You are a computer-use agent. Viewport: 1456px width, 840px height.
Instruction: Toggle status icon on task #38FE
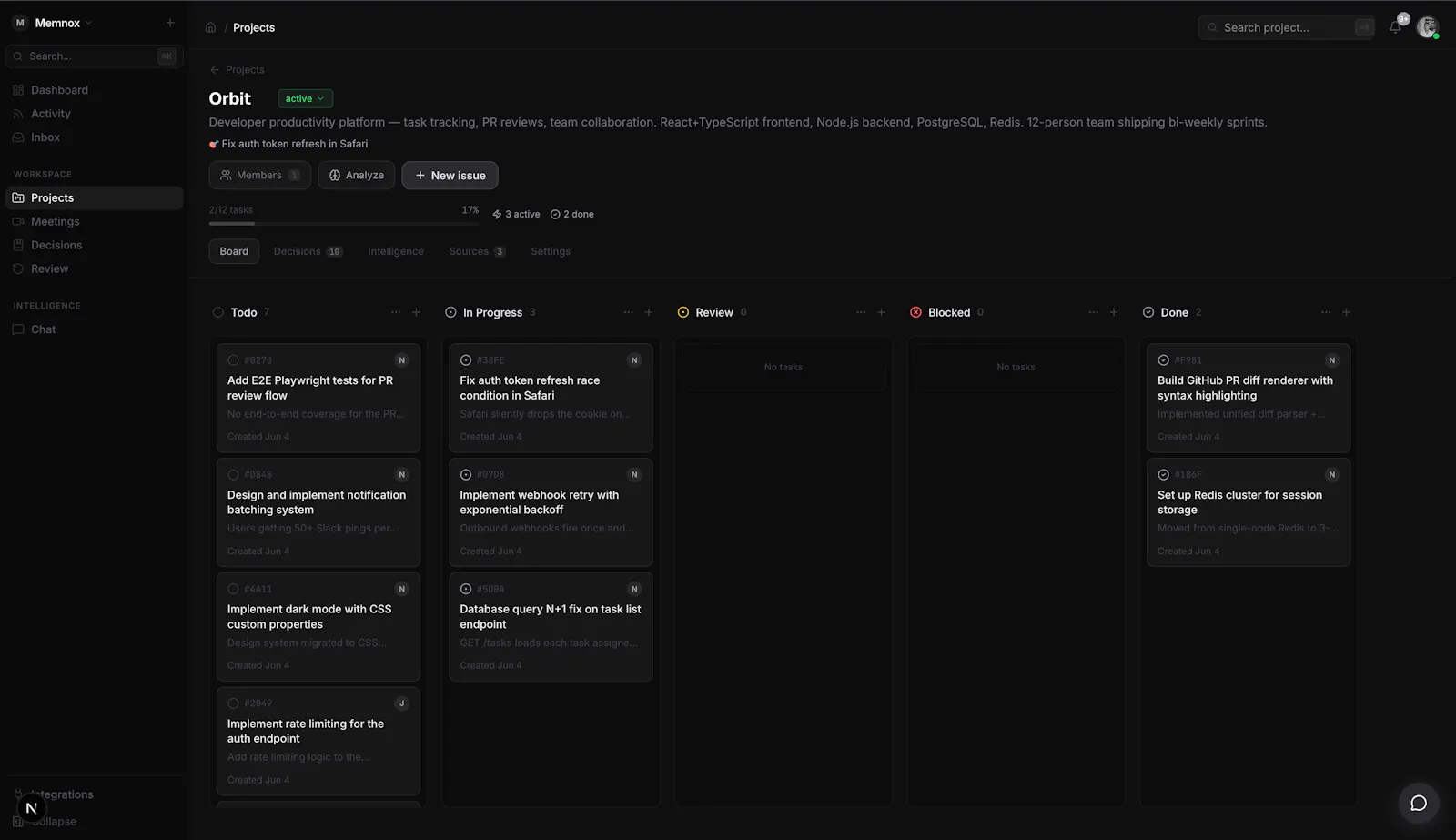pyautogui.click(x=466, y=360)
